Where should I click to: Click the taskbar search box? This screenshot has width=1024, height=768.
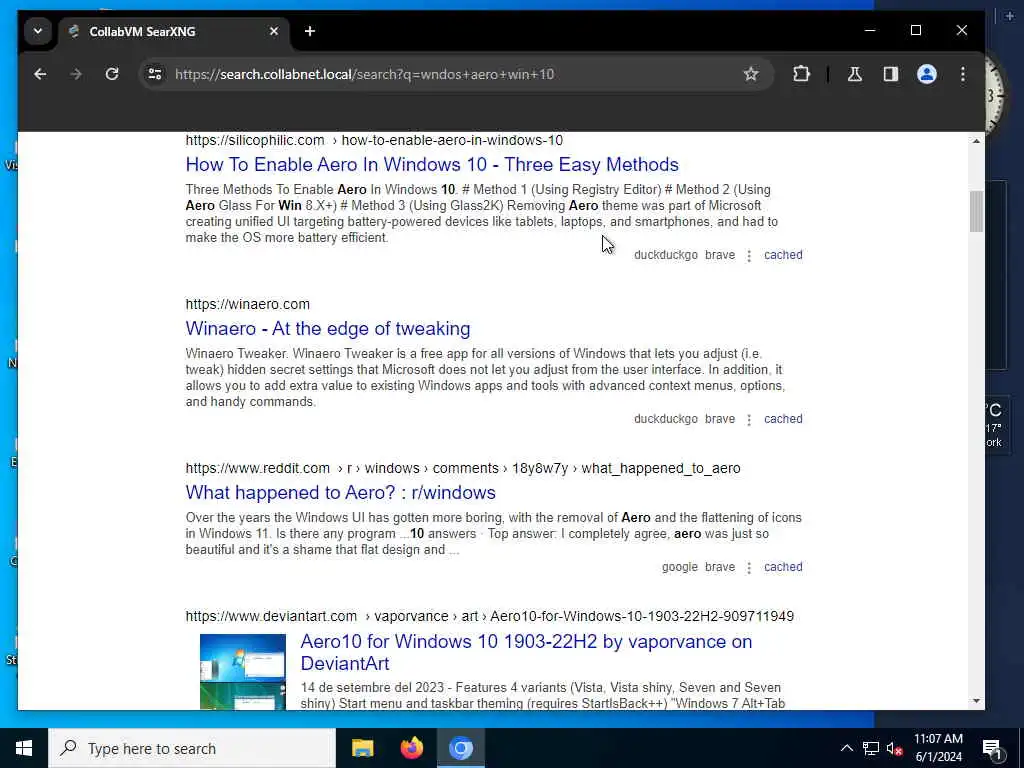(192, 748)
